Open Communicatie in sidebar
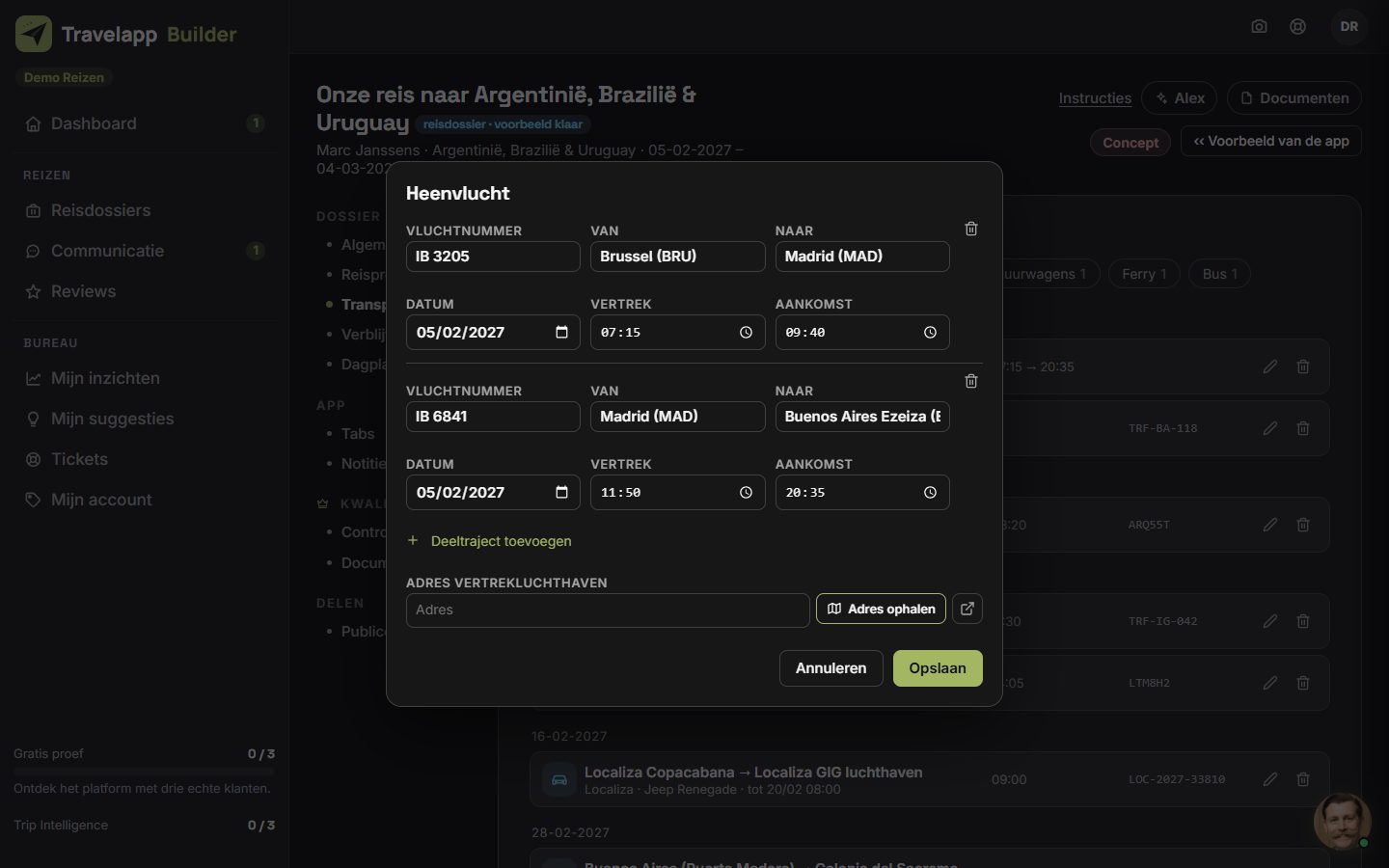The height and width of the screenshot is (868, 1389). coord(145,251)
